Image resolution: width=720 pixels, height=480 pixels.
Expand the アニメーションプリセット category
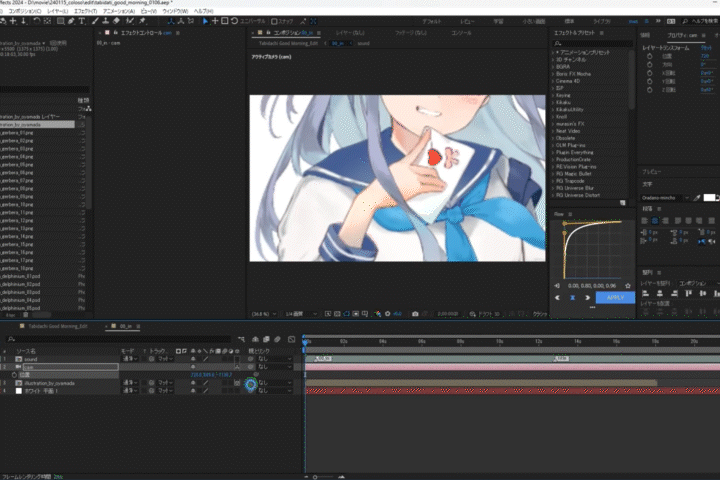(553, 52)
